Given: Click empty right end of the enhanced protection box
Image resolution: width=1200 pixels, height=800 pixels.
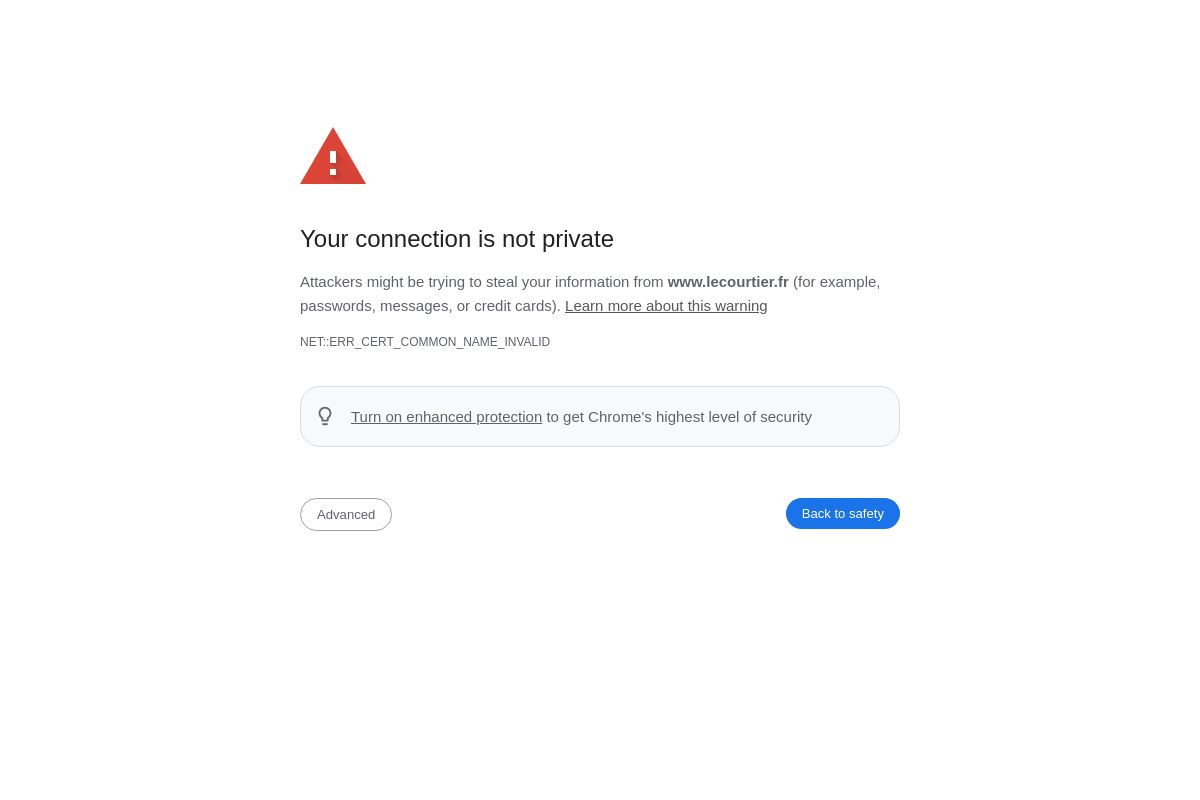Looking at the screenshot, I should pos(860,417).
